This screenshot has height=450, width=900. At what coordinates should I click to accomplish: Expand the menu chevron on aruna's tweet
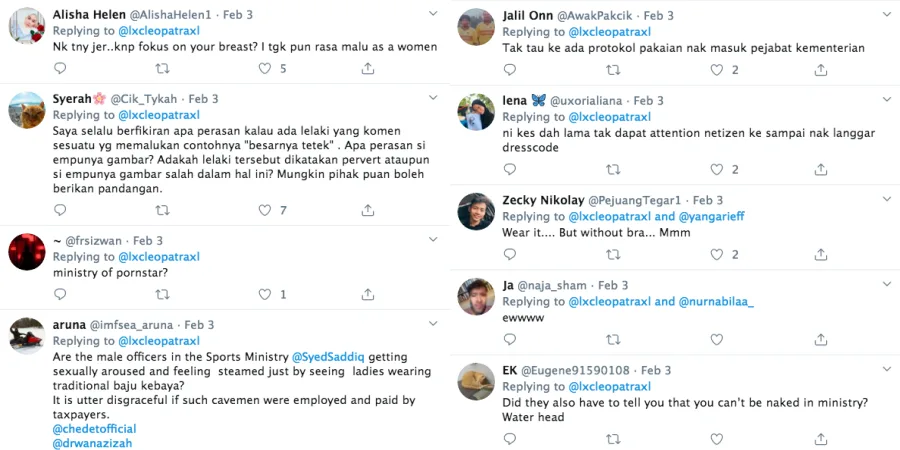(x=432, y=325)
